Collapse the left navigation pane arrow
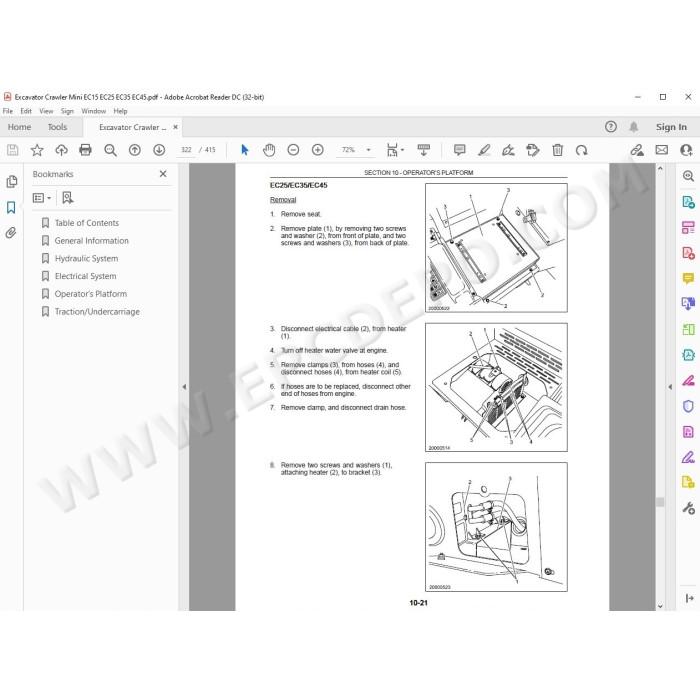The height and width of the screenshot is (700, 700). tap(184, 387)
